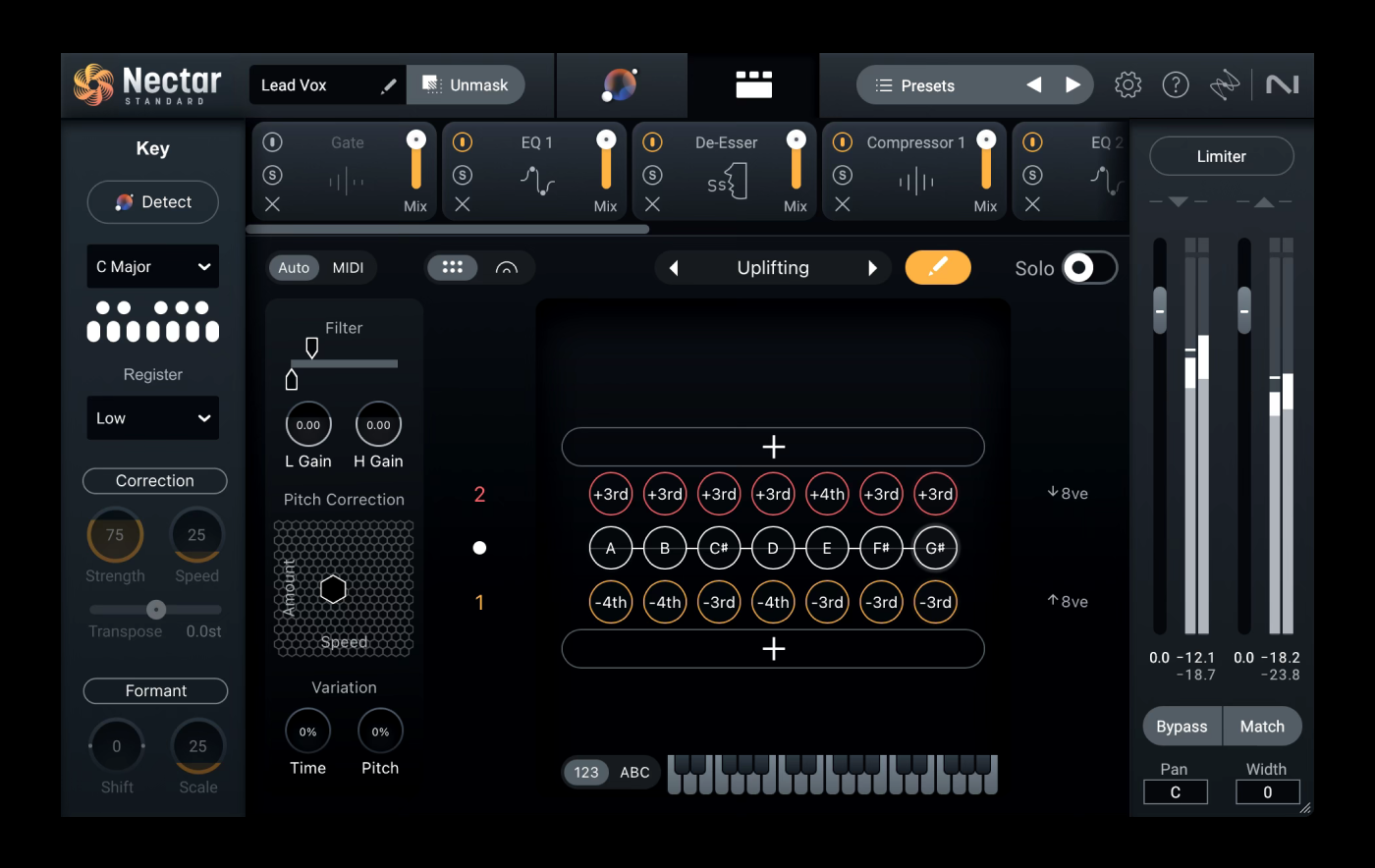Select the harmony grid view icon

(453, 267)
